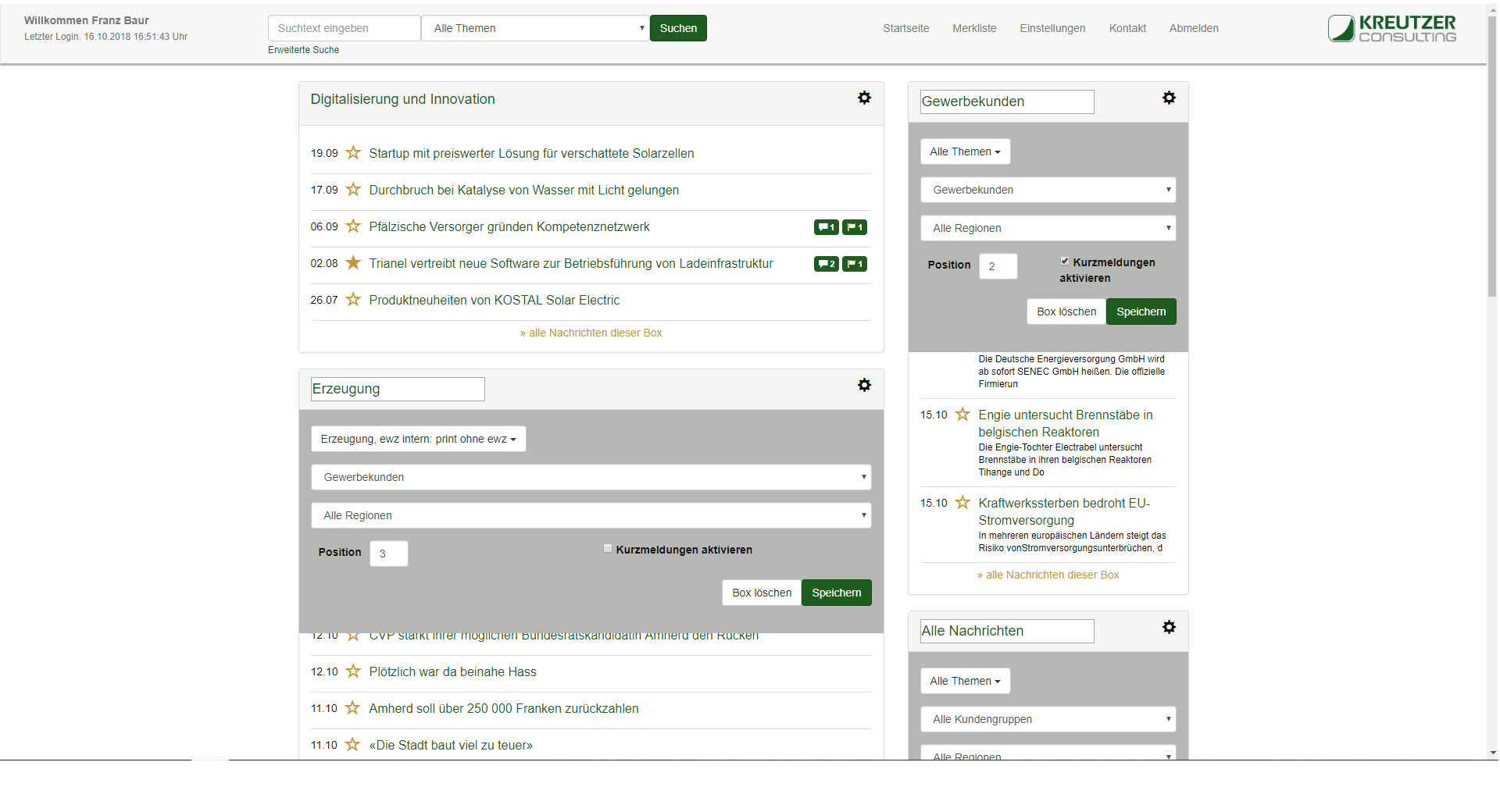Open settings gear for Digitalisierung und Innovation box

864,98
